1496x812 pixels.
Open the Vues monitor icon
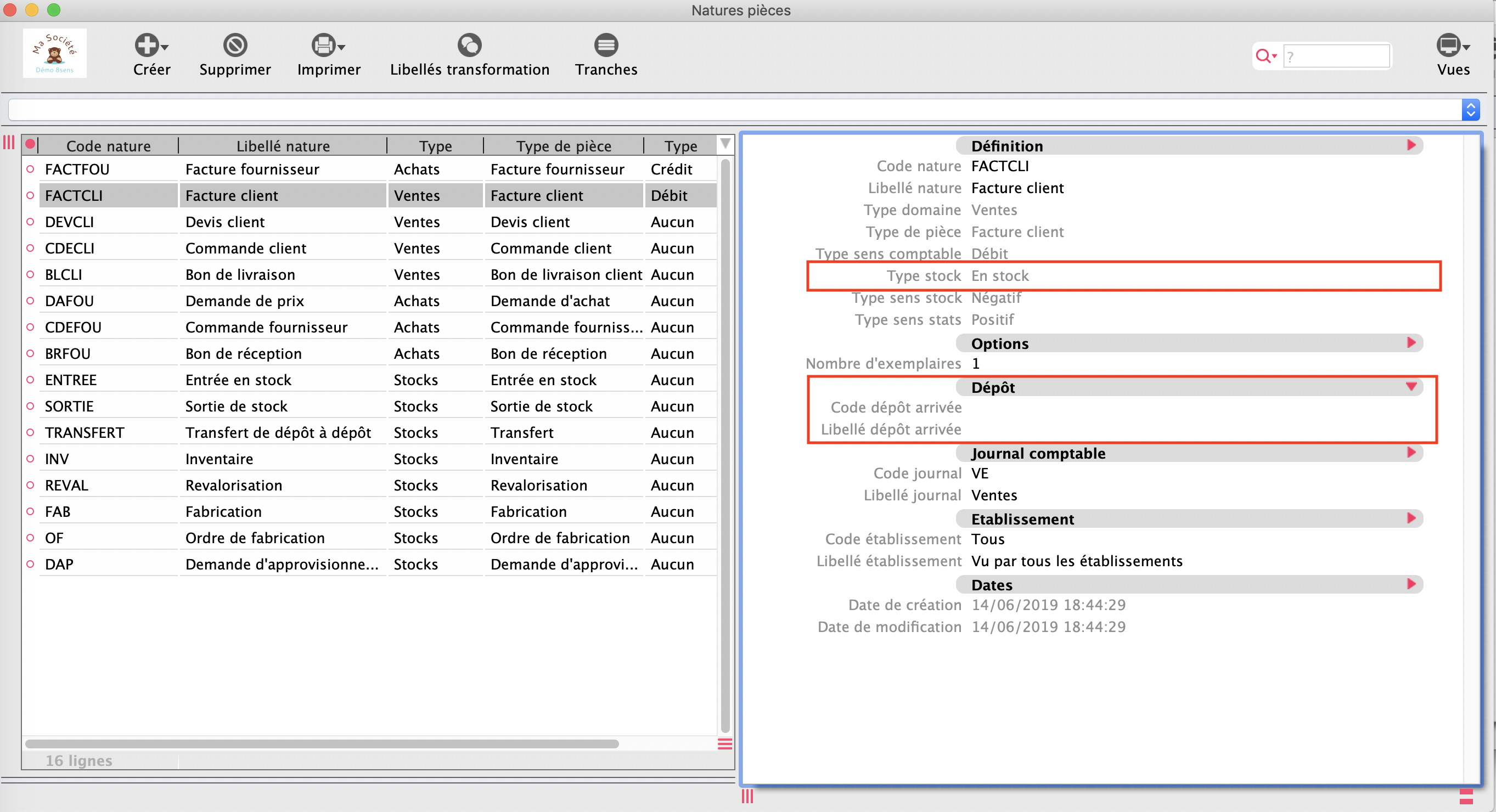tap(1448, 44)
